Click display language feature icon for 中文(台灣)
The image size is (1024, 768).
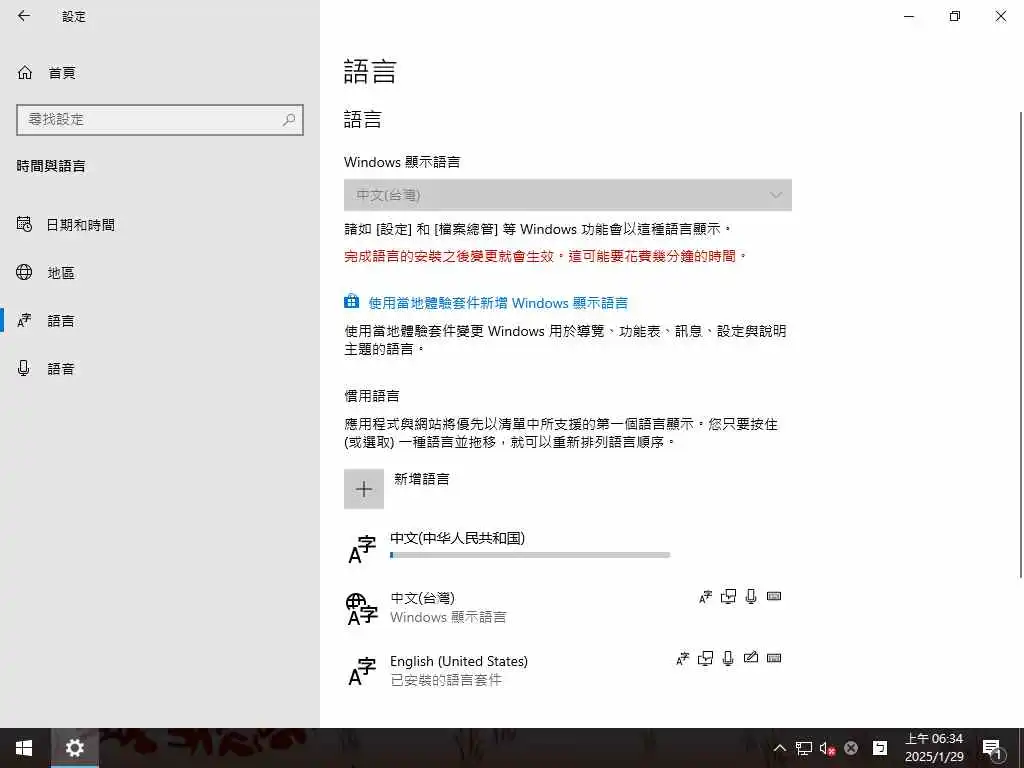[x=705, y=596]
